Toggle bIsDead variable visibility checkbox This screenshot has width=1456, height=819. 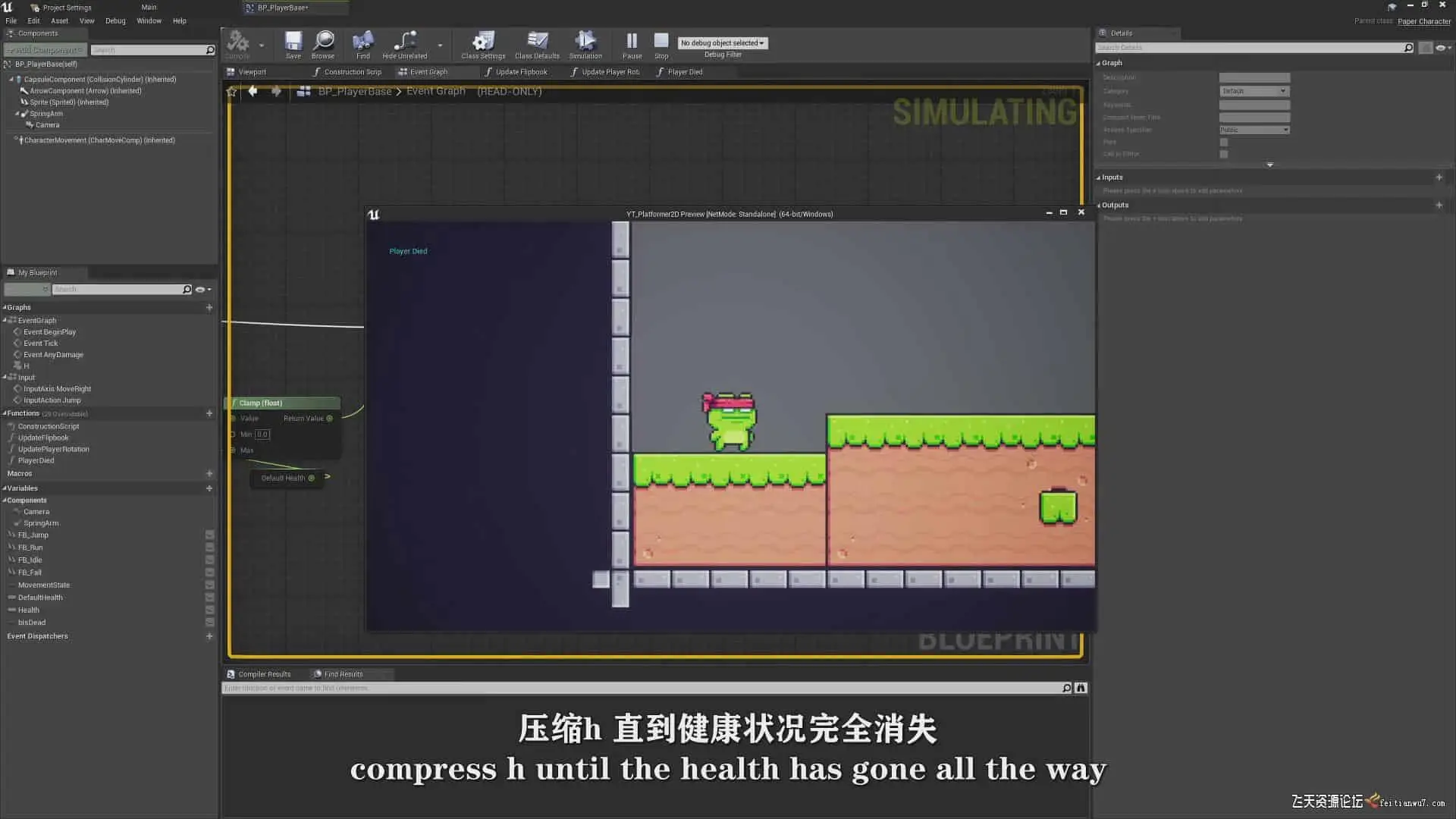click(209, 623)
